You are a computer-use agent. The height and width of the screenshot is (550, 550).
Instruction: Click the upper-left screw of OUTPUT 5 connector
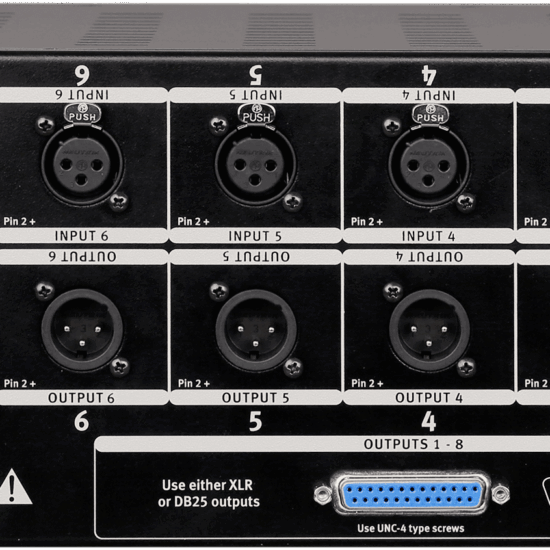219,291
